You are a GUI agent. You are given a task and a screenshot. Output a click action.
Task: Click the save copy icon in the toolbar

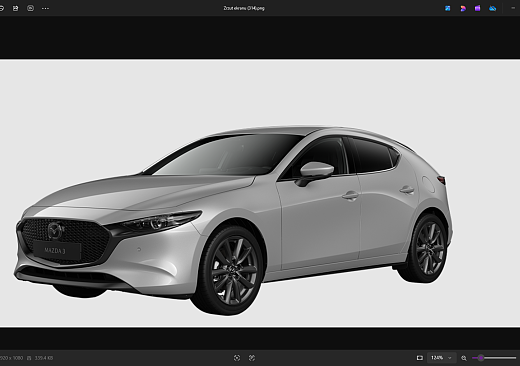(x=15, y=8)
